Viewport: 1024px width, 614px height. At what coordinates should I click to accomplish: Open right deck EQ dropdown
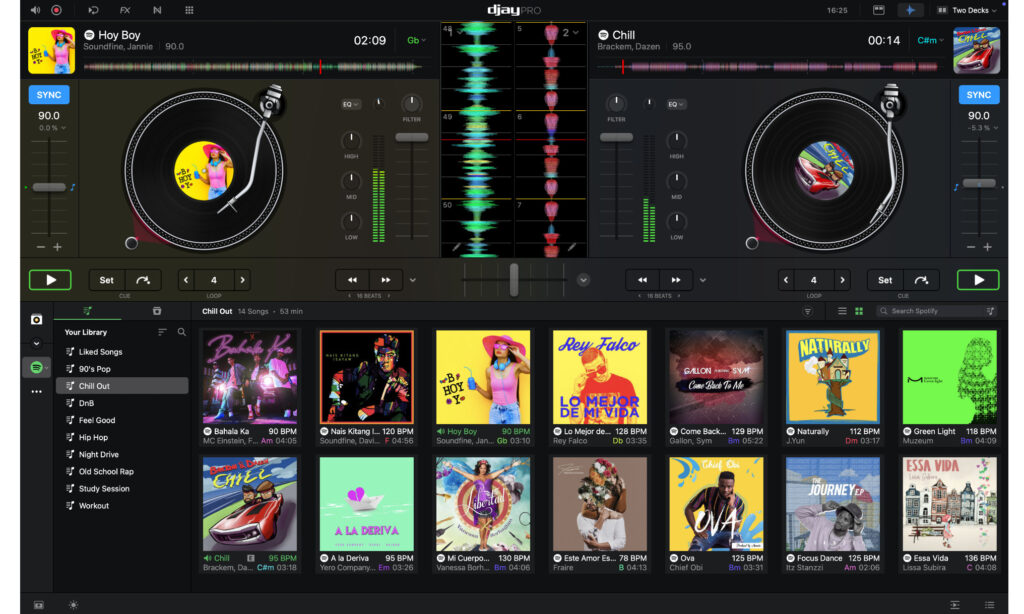[x=675, y=104]
